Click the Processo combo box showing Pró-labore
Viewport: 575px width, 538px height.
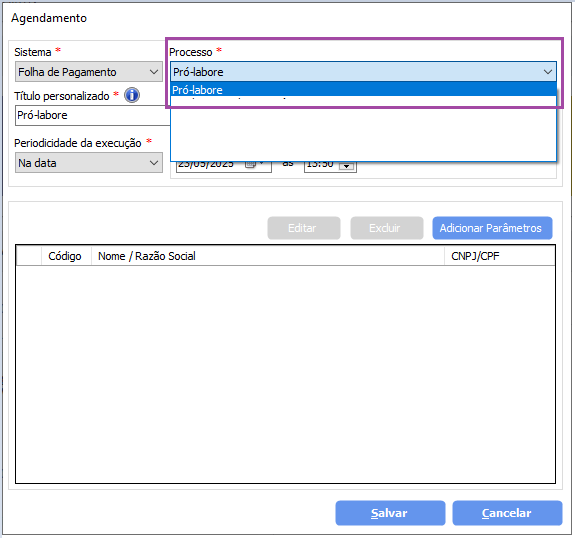click(363, 72)
